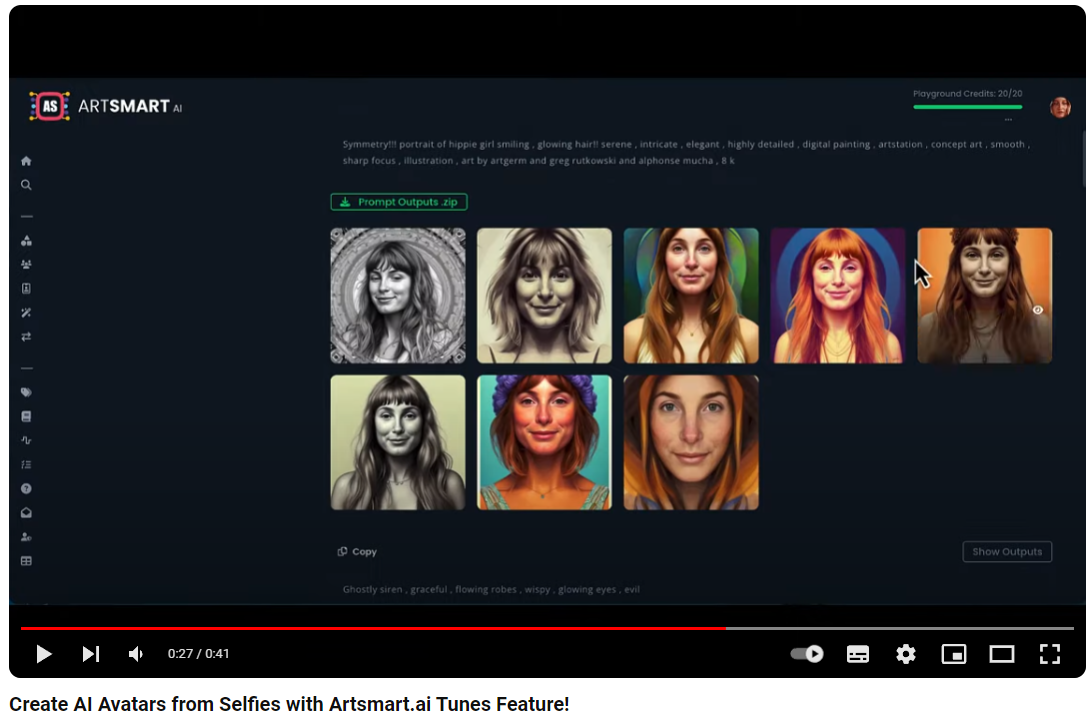This screenshot has height=726, width=1090.
Task: Open the table grid sidebar icon
Action: [x=26, y=561]
